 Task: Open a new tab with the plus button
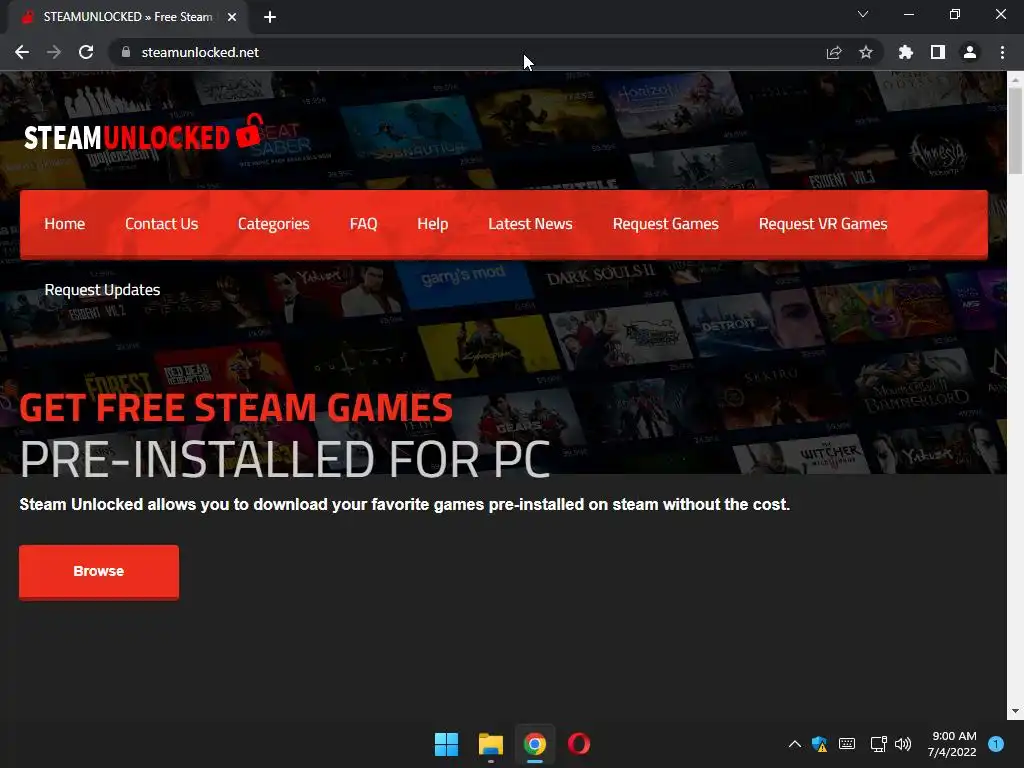(x=270, y=17)
